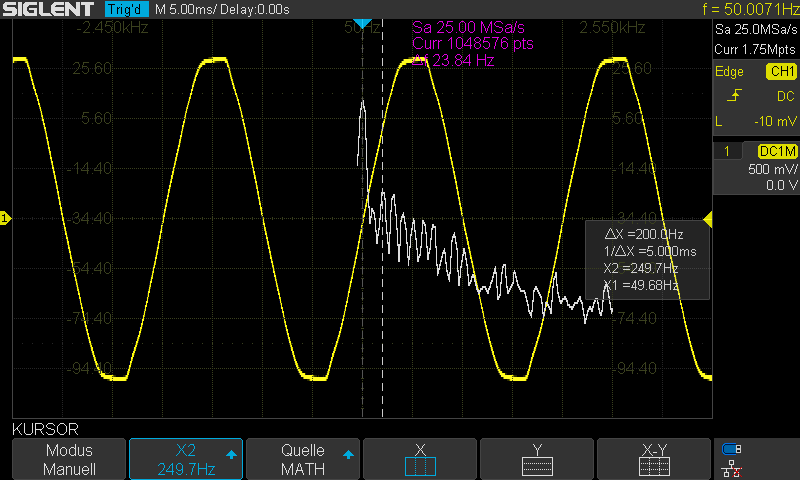
Task: Click the -2.450kHz FFT start frequency label
Action: coord(112,28)
